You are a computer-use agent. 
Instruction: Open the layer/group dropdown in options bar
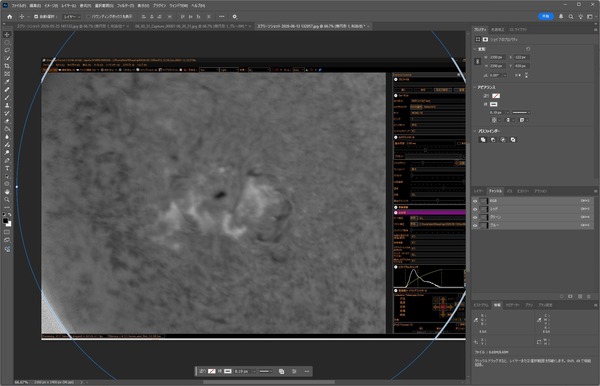[72, 17]
